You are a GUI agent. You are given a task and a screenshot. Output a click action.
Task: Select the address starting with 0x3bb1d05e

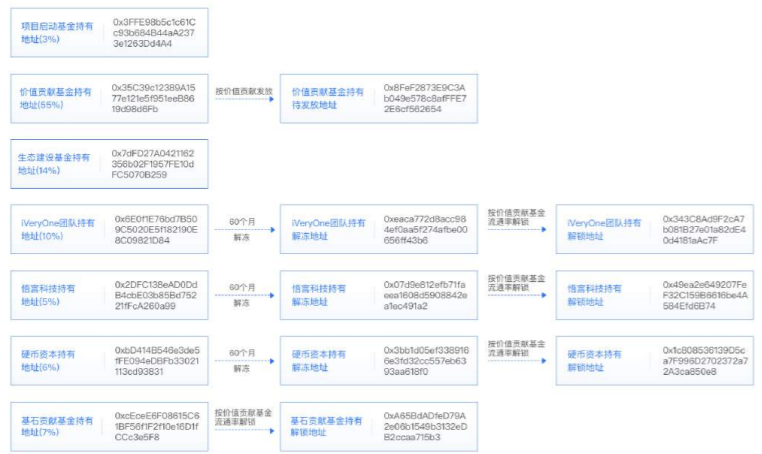pos(426,361)
